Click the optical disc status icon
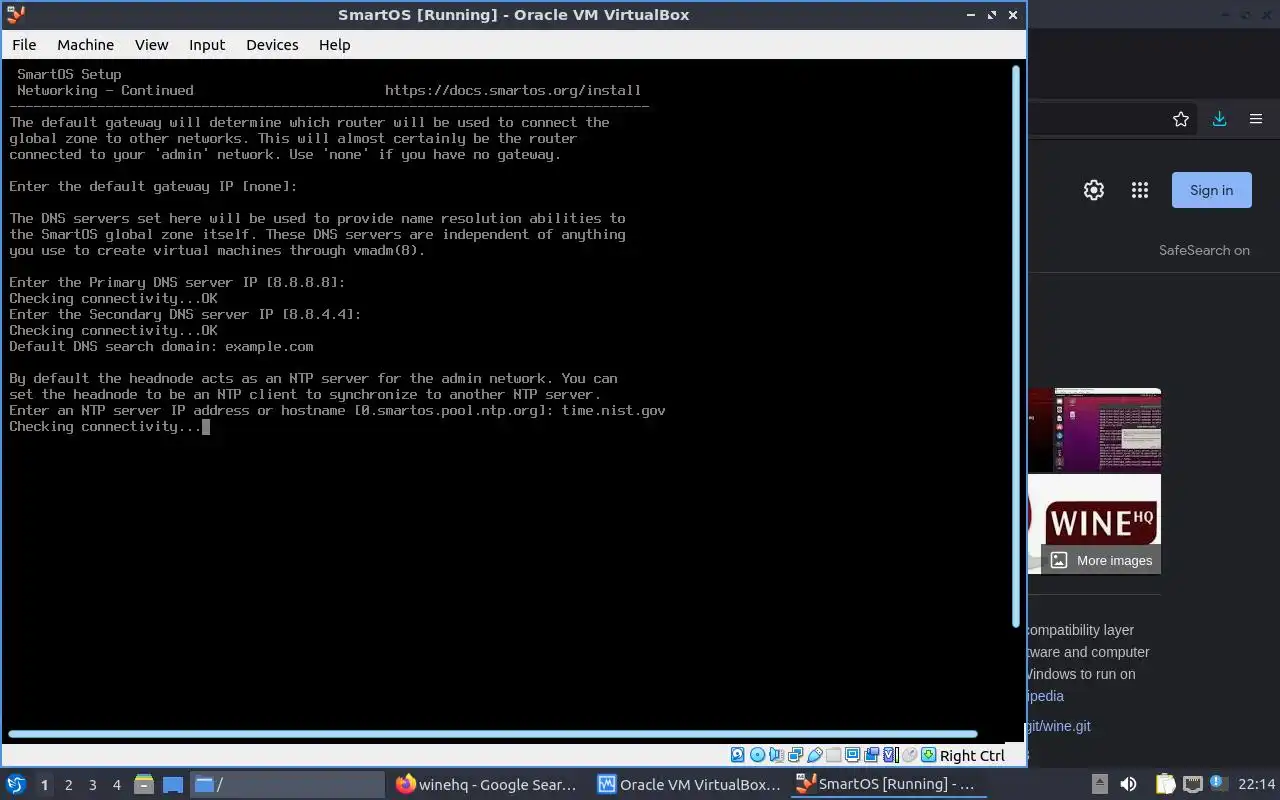This screenshot has width=1280, height=800. click(x=757, y=755)
